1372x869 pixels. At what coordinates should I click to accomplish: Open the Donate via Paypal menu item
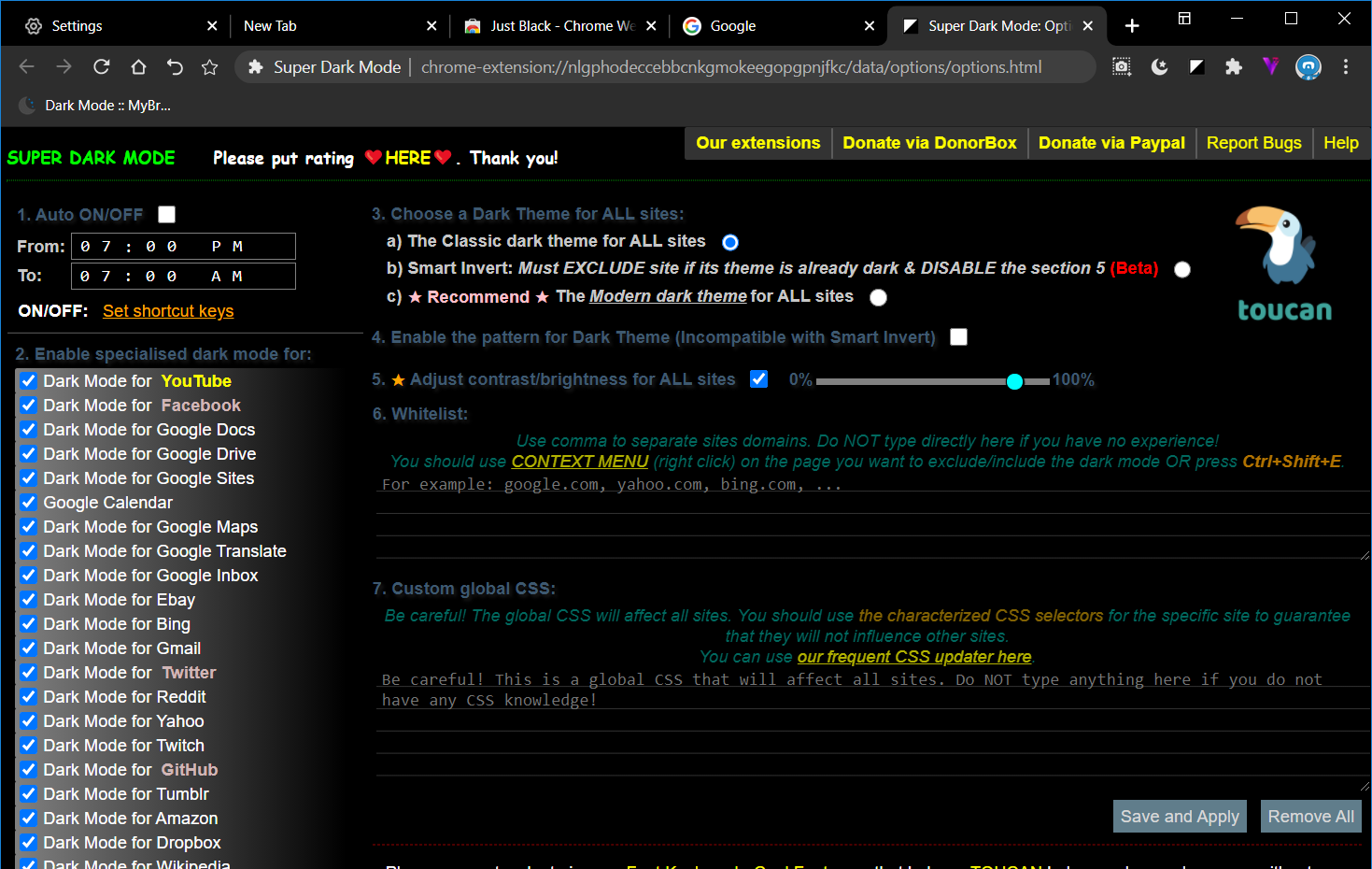pos(1111,143)
